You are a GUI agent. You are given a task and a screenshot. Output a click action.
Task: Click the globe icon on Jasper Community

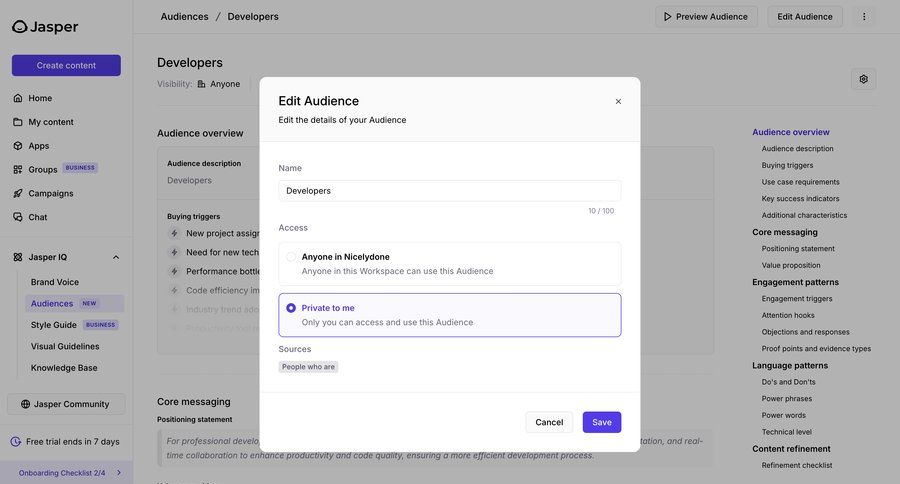[25, 404]
